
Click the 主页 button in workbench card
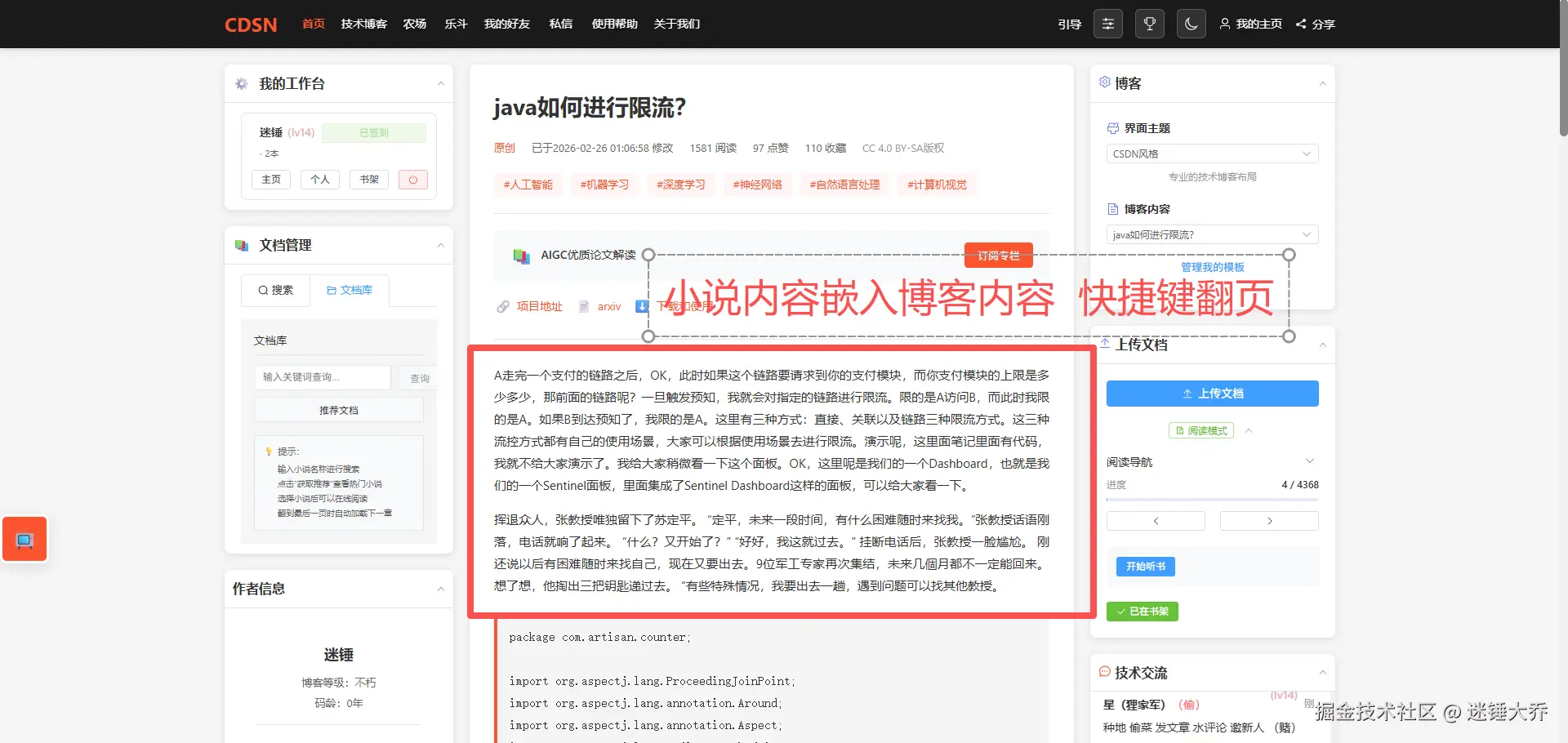271,180
